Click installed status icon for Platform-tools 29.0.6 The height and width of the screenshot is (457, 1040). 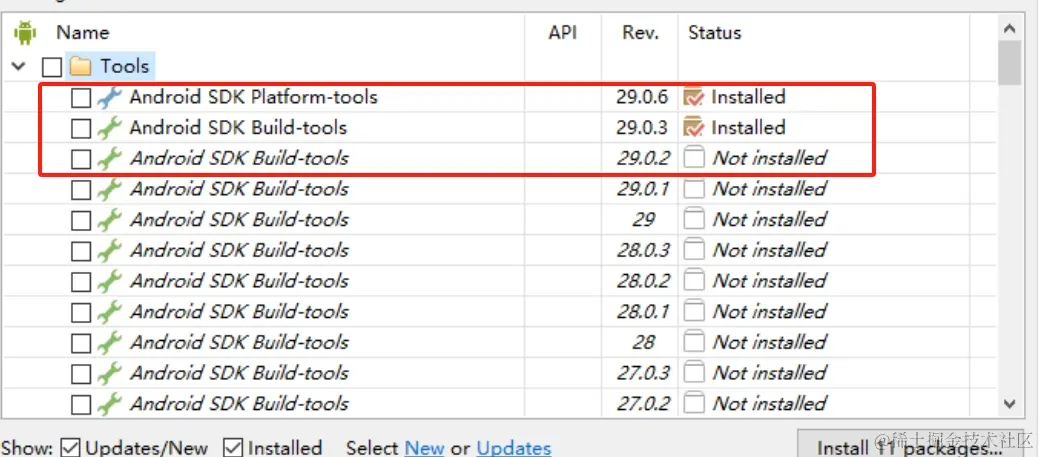pos(693,98)
